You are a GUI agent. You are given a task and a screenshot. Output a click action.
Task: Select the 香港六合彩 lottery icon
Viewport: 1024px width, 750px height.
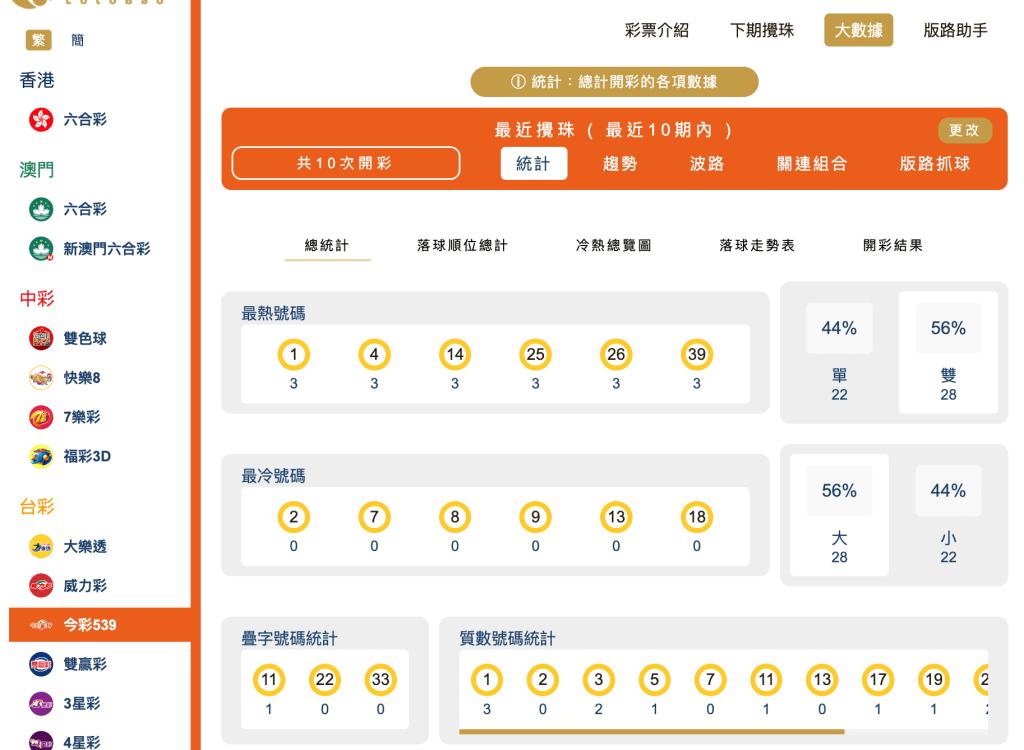click(38, 119)
